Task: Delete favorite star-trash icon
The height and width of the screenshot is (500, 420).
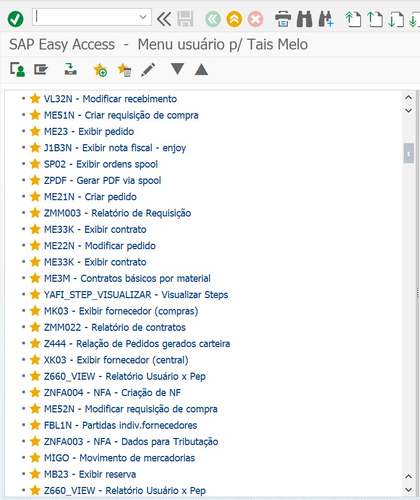Action: (x=124, y=70)
